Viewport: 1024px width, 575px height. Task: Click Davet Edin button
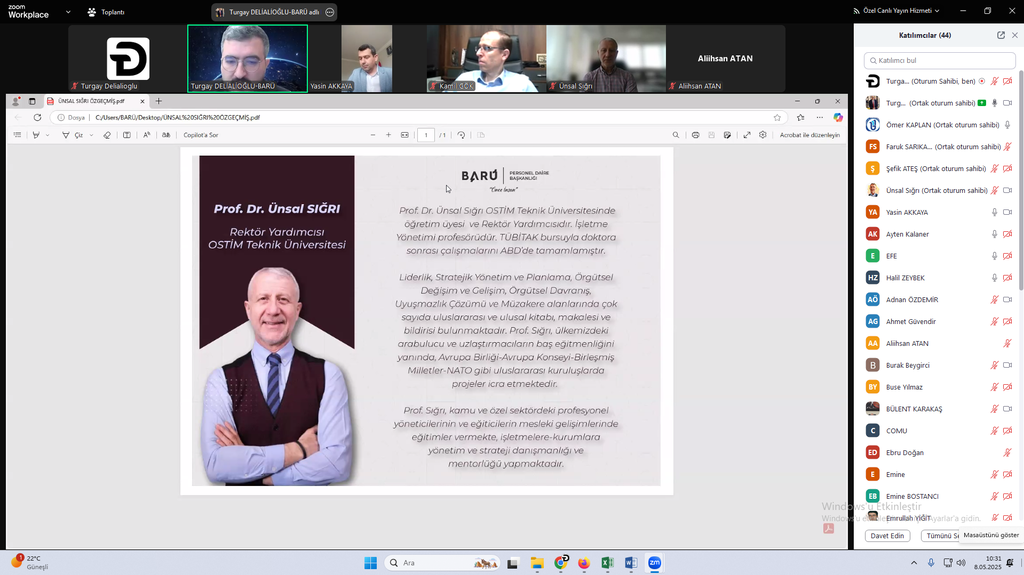887,536
